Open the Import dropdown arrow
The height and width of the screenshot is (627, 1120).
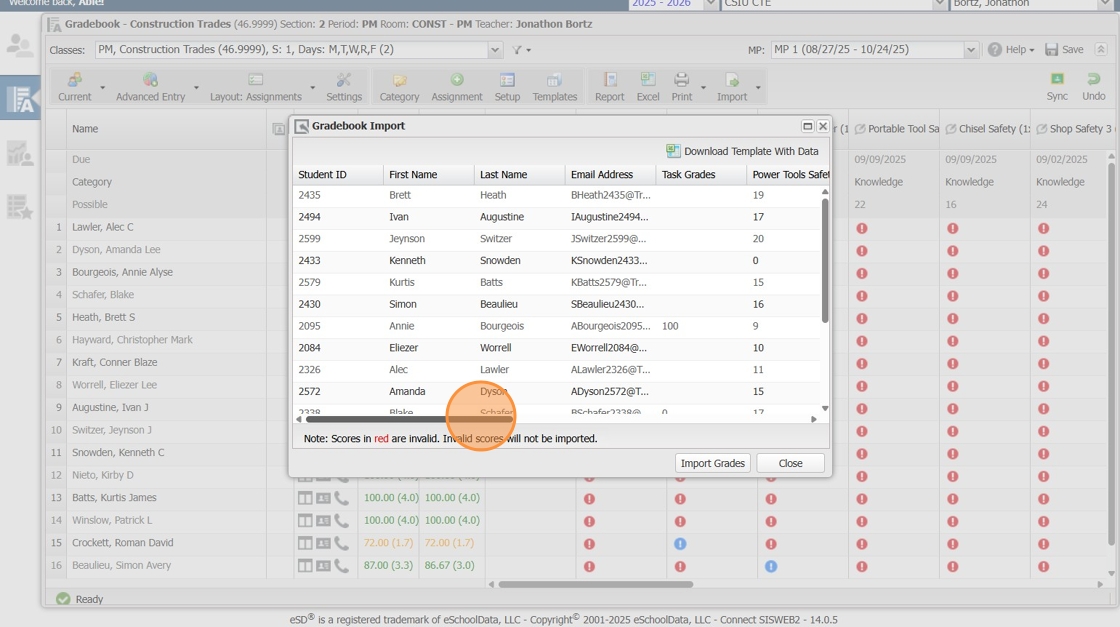click(757, 88)
